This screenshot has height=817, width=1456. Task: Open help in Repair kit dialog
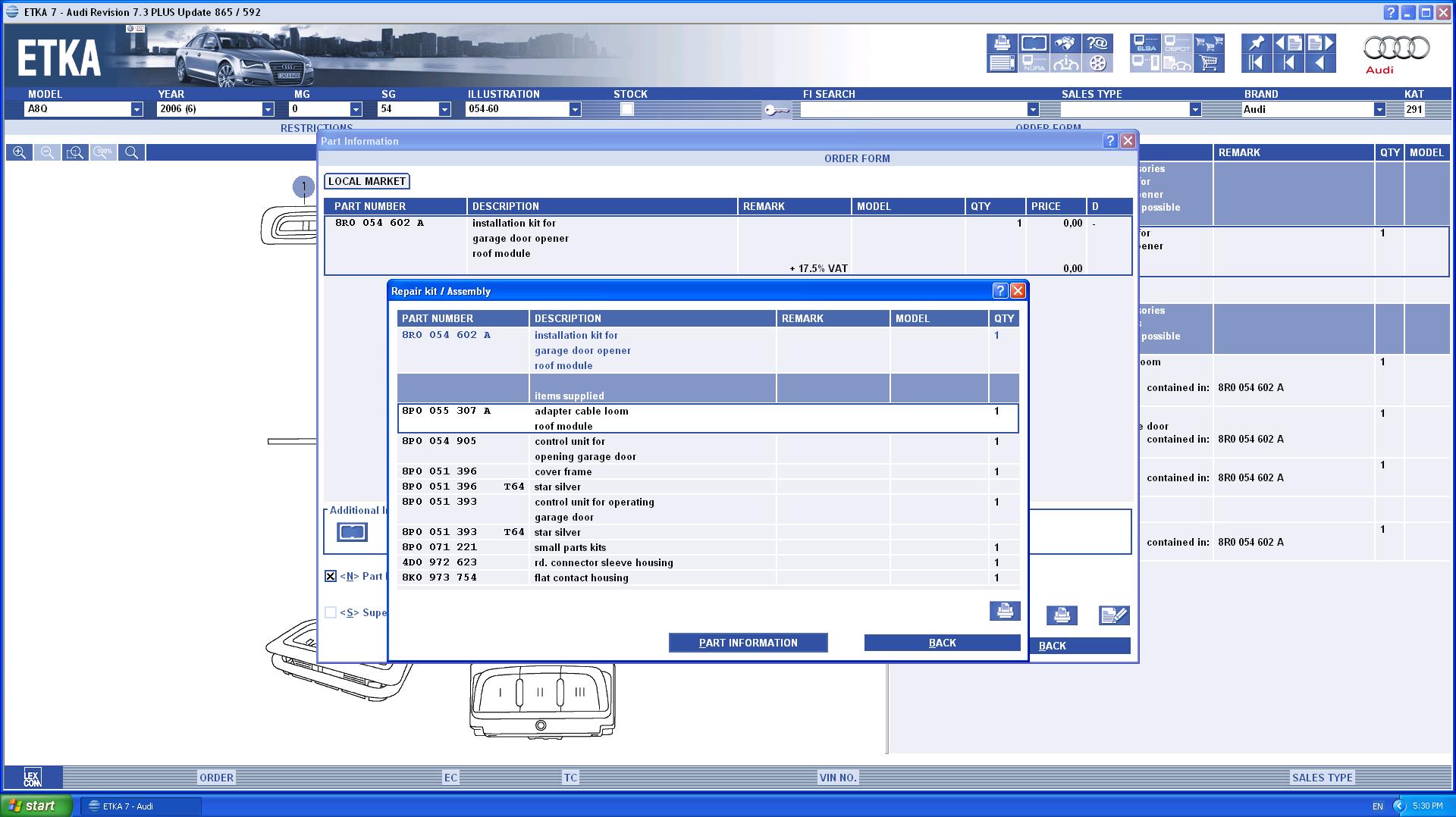click(999, 291)
